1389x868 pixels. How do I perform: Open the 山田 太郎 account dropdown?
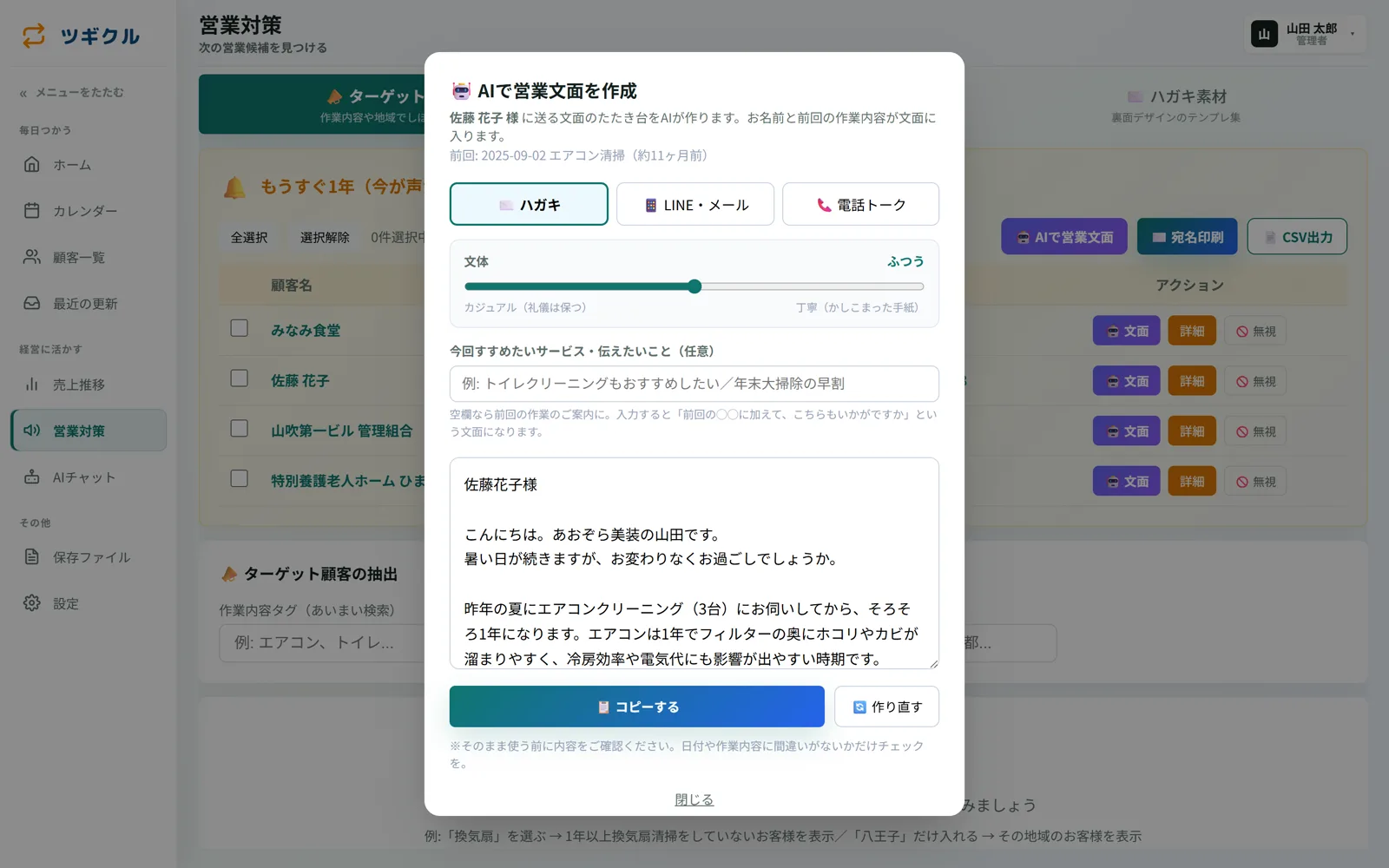[x=1306, y=35]
